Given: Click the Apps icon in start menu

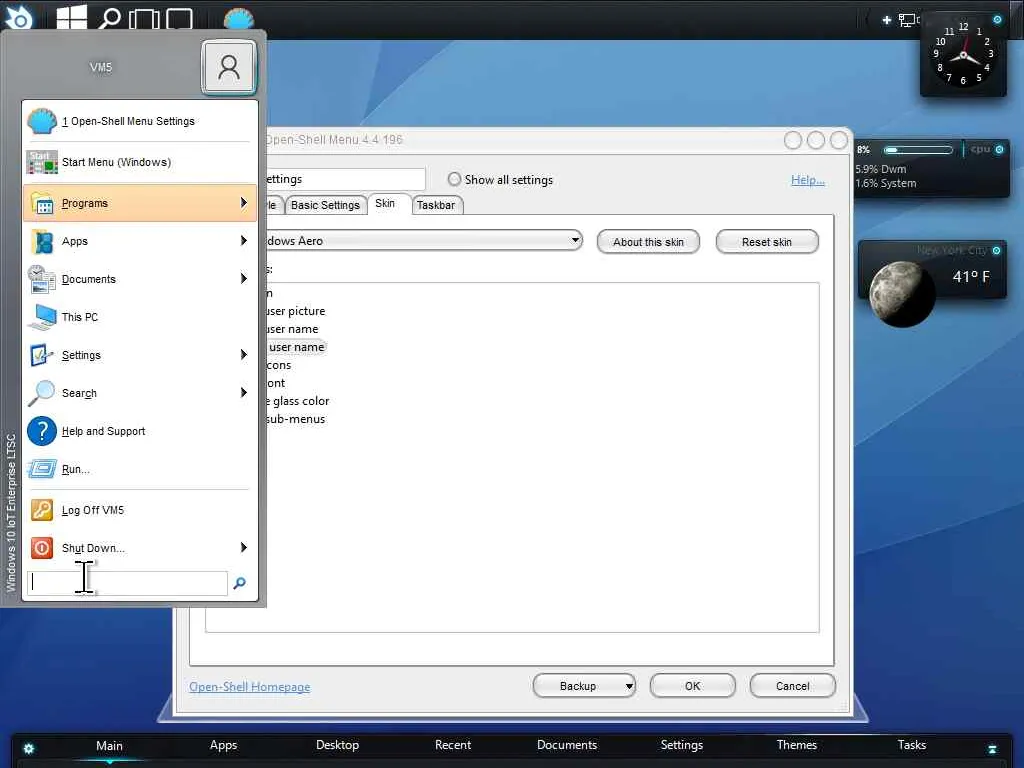Looking at the screenshot, I should 42,242.
